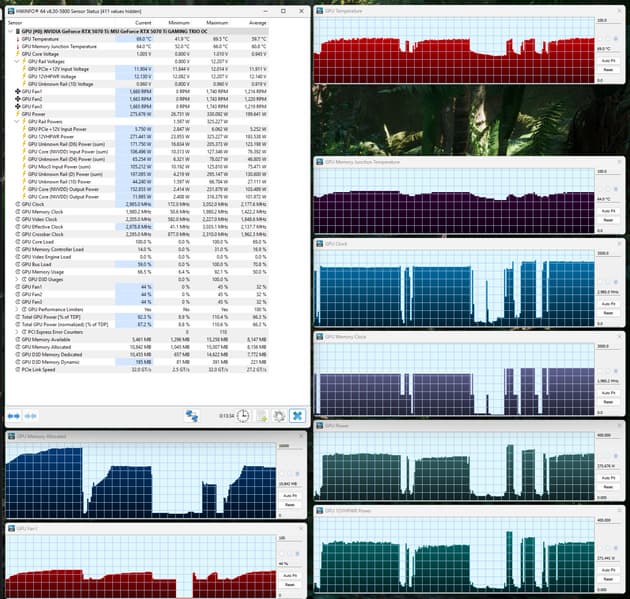Collapse the GPU Rail Powers group
The height and width of the screenshot is (599, 630).
(x=17, y=121)
